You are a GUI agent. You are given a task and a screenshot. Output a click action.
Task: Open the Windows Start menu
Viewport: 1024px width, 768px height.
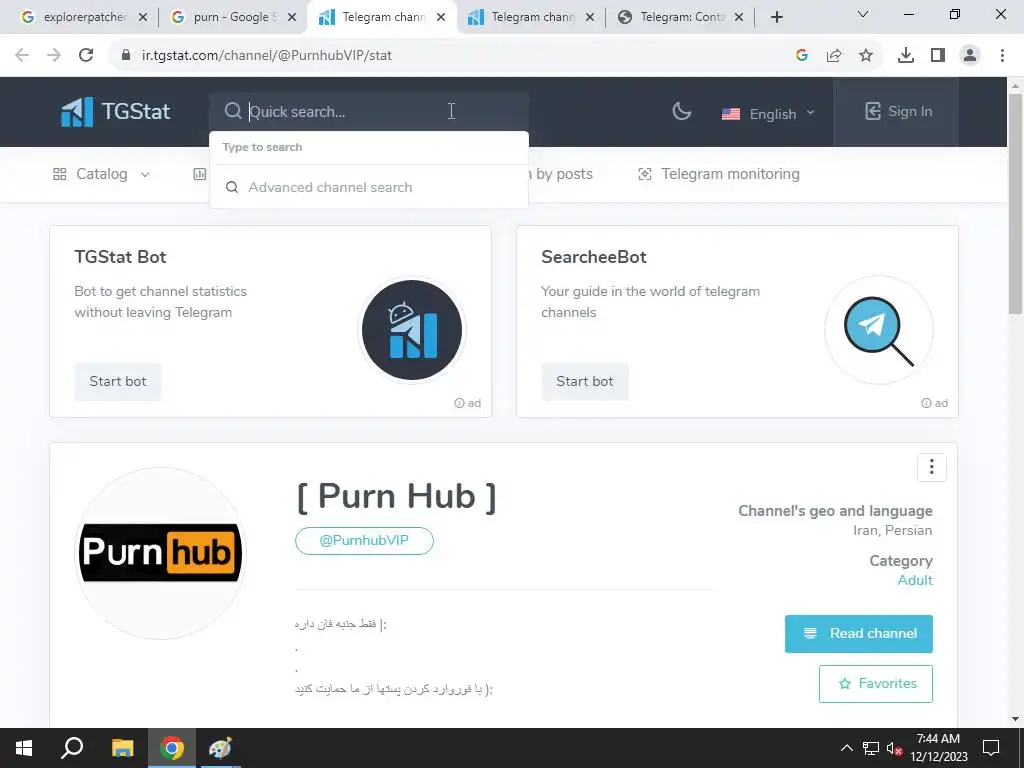coord(24,748)
